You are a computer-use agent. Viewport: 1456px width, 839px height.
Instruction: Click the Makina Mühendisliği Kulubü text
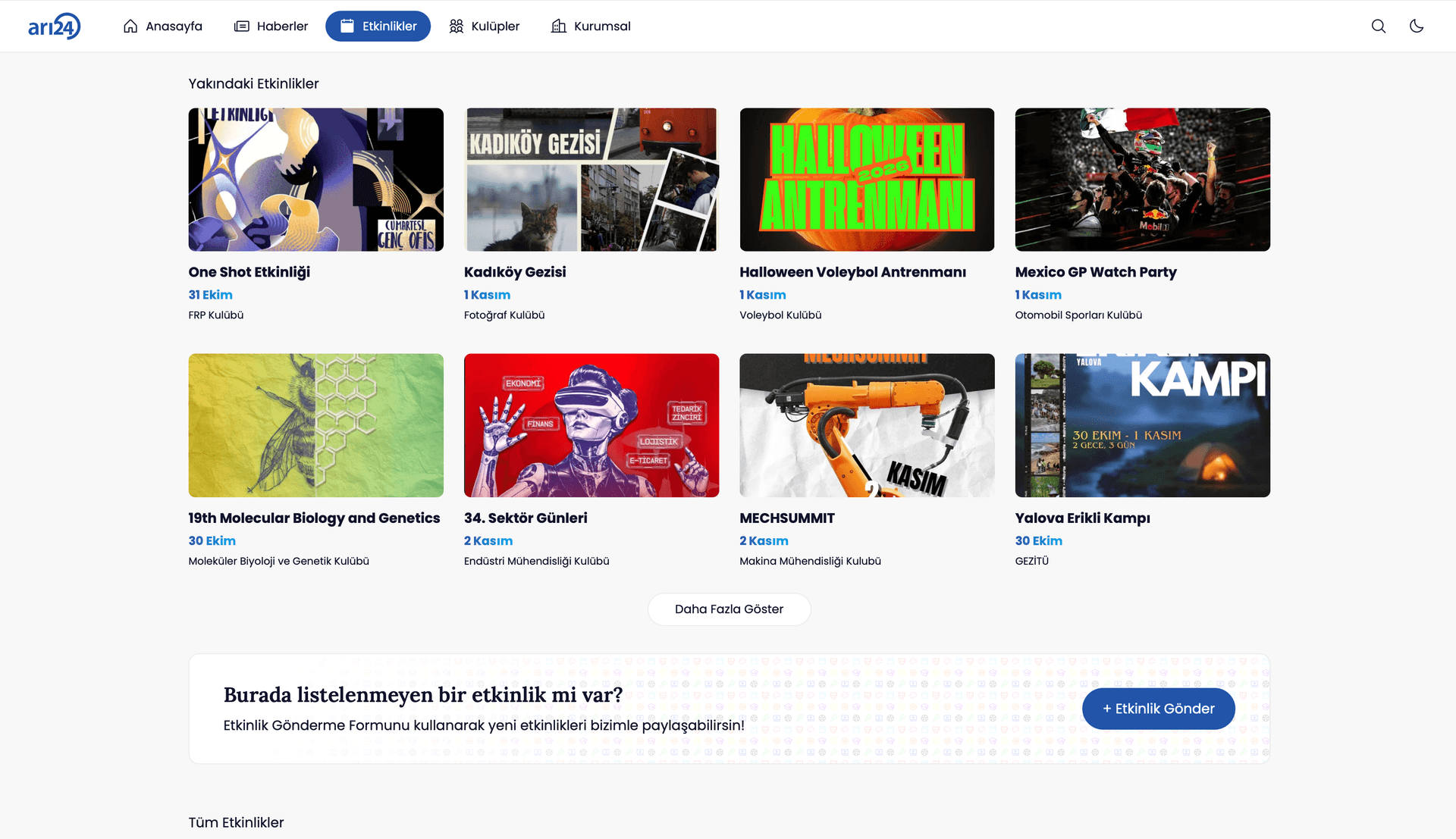coord(811,562)
